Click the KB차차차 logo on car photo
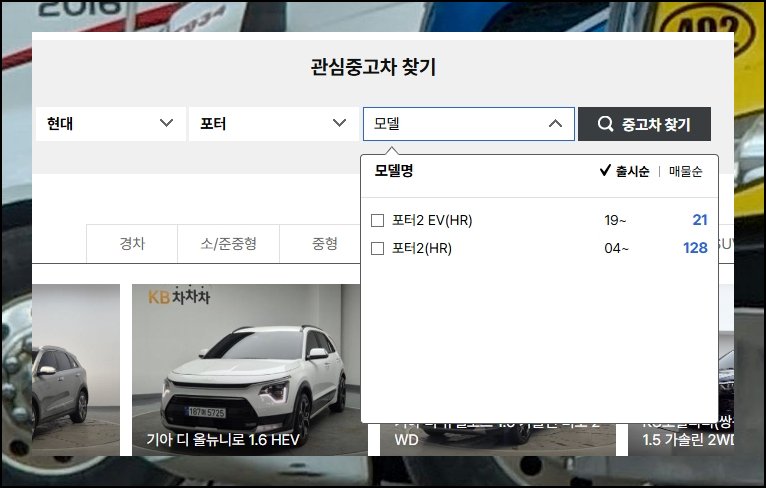This screenshot has width=766, height=488. tap(179, 297)
